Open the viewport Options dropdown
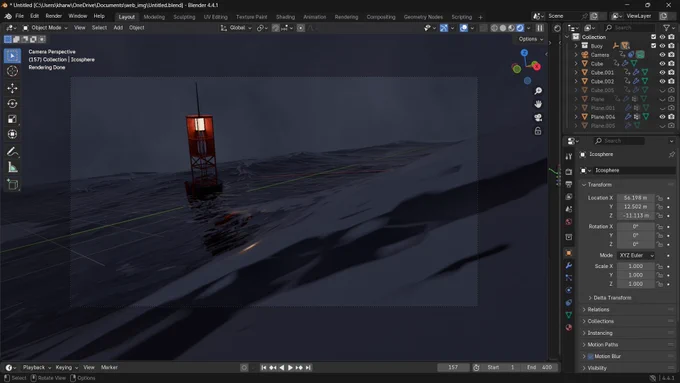Viewport: 680px width, 383px height. [530, 39]
